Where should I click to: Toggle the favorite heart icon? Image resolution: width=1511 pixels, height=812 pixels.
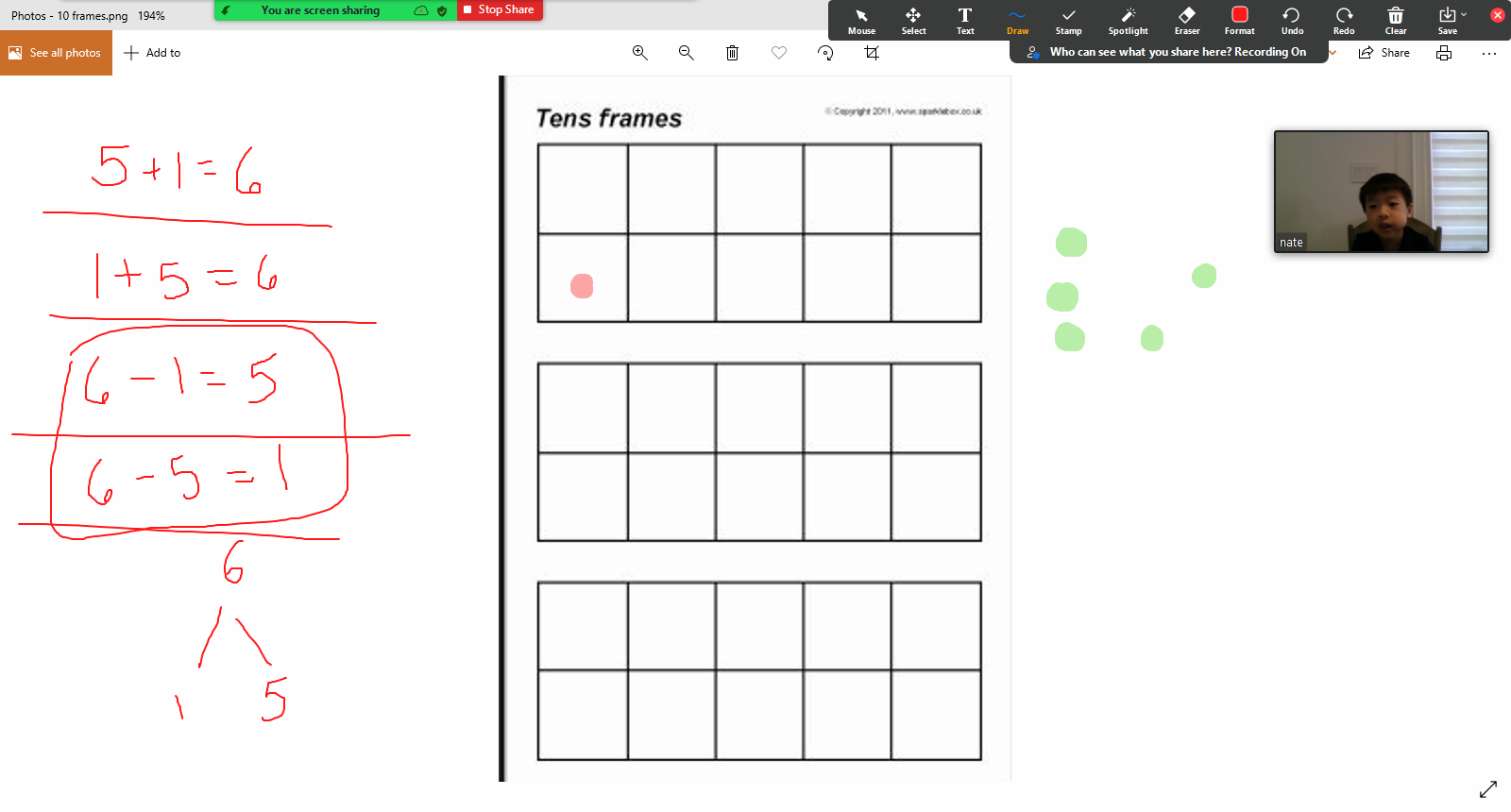pyautogui.click(x=779, y=53)
